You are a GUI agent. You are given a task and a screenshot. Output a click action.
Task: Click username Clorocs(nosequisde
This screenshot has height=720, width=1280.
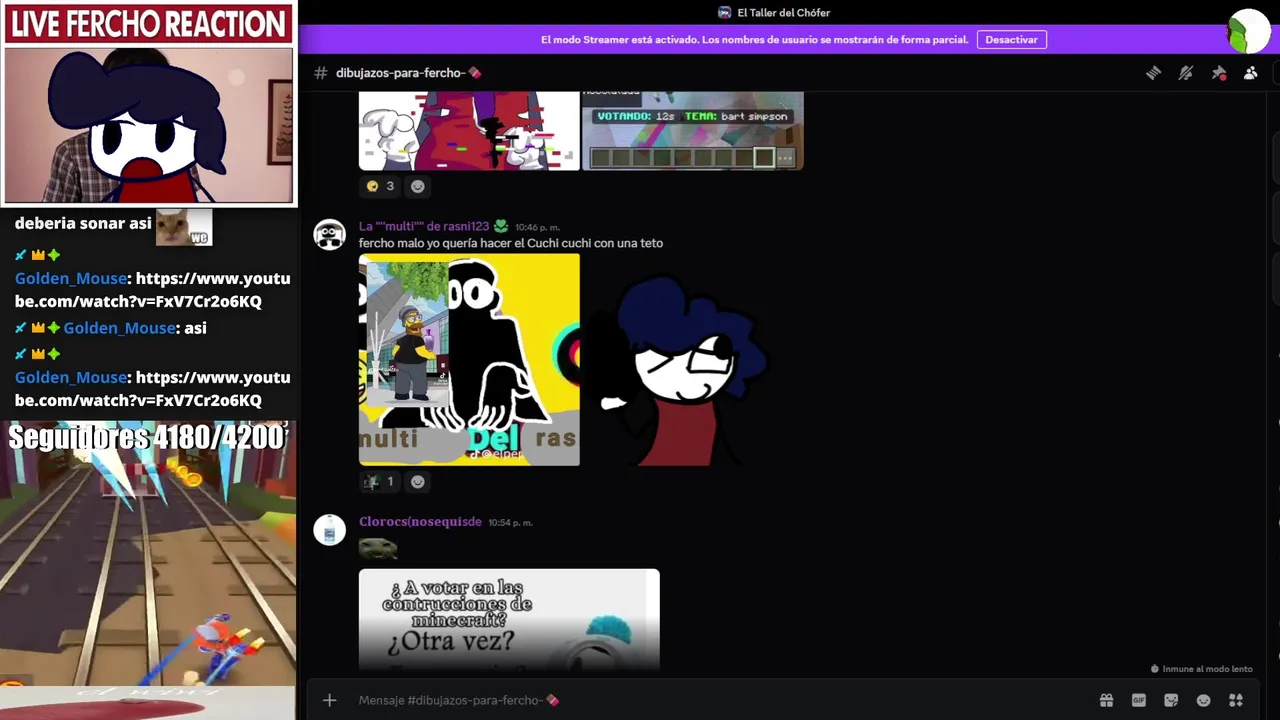click(x=420, y=522)
